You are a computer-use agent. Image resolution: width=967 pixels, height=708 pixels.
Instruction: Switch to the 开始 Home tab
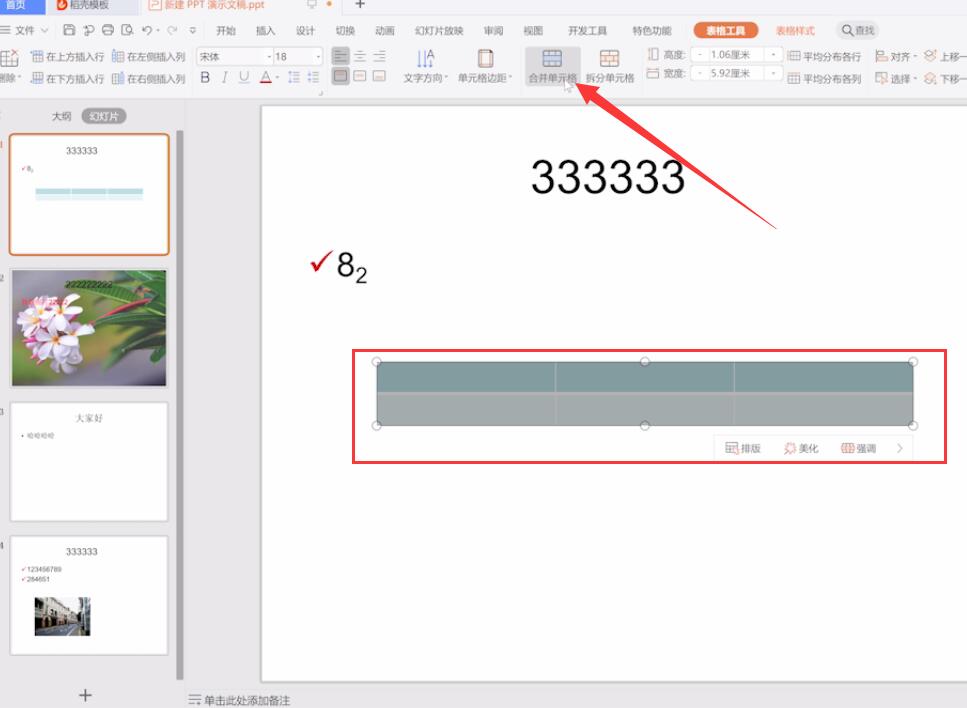(x=226, y=30)
